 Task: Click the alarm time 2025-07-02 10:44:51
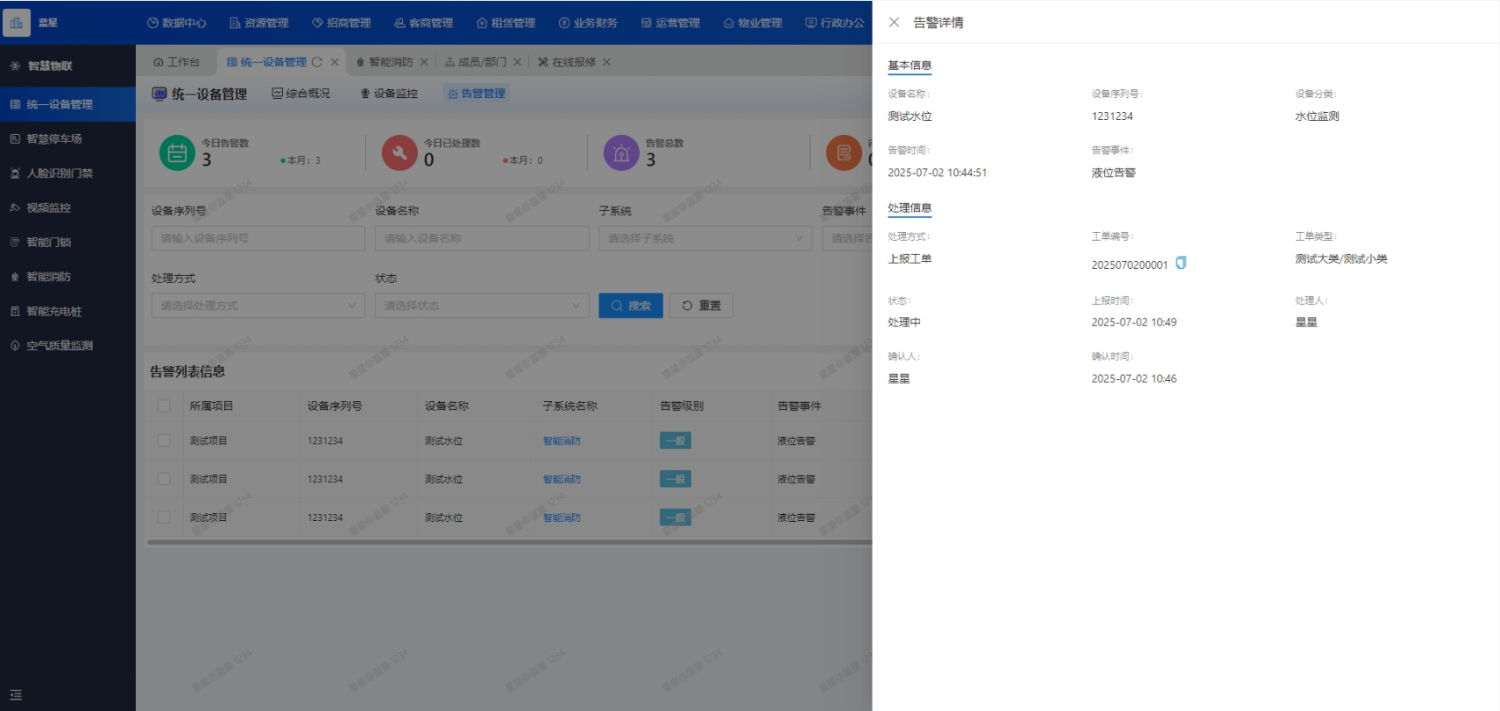coord(937,172)
